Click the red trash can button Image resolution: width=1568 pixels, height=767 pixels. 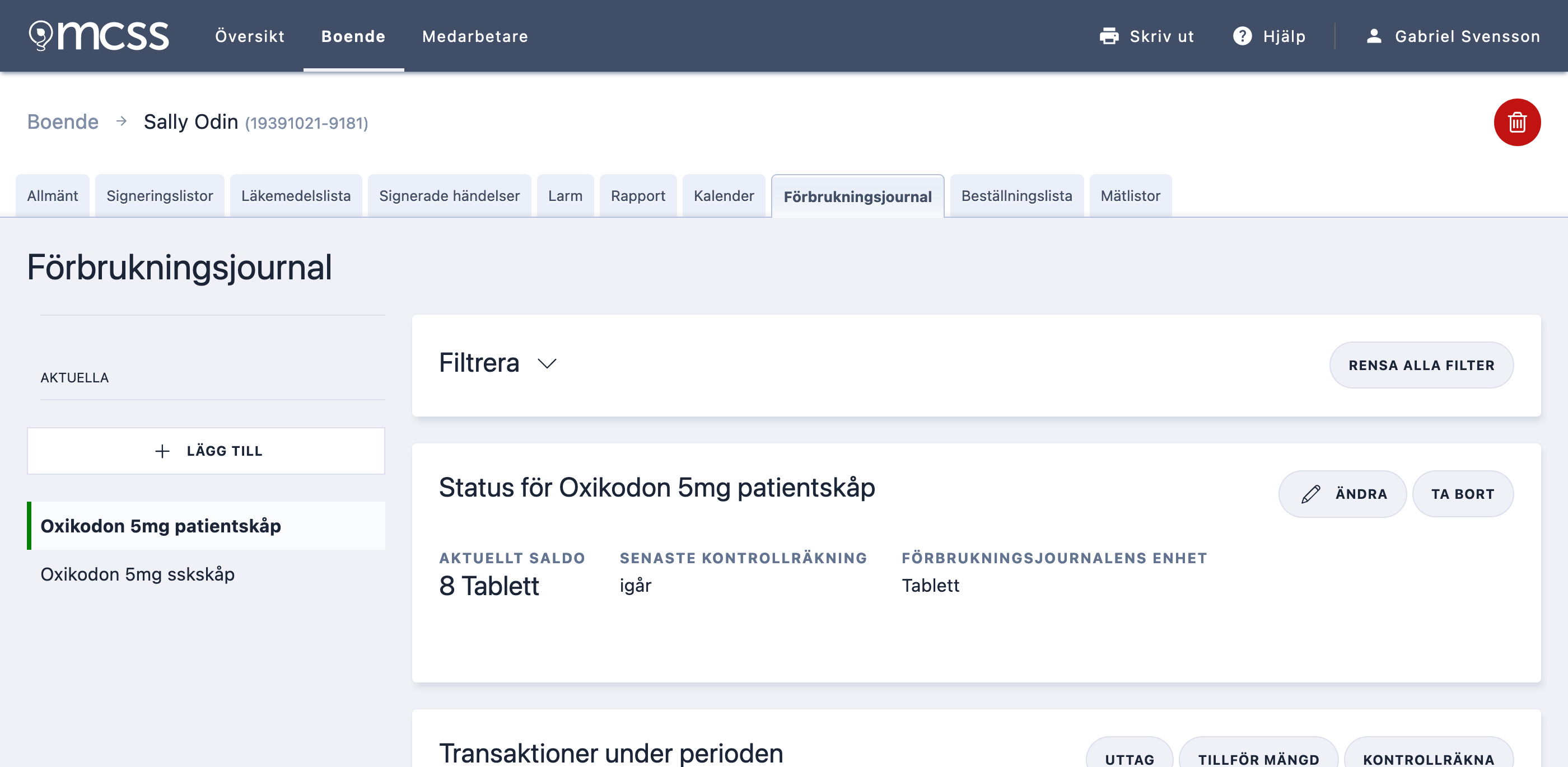point(1517,123)
